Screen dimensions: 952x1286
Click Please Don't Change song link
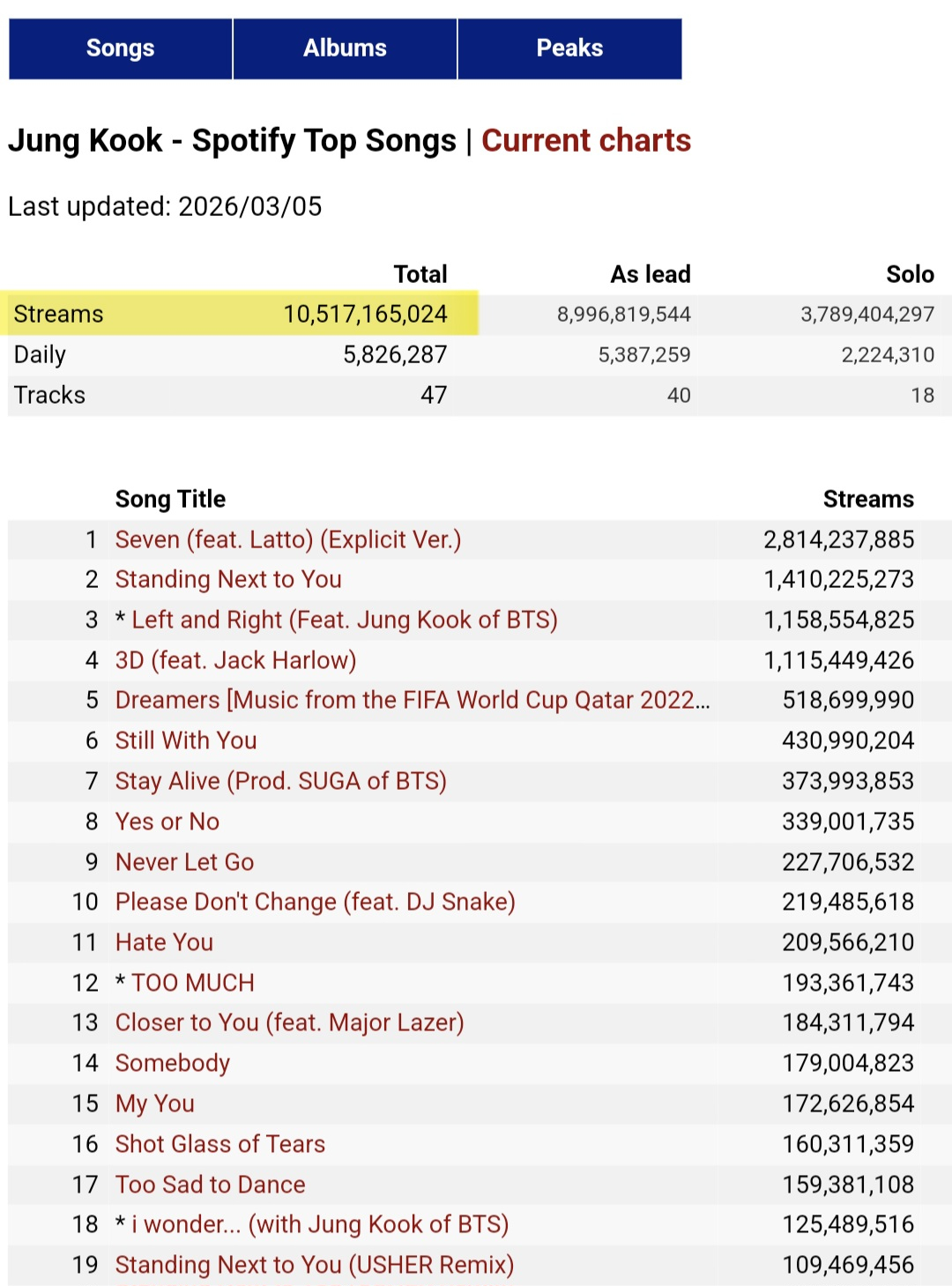[315, 903]
